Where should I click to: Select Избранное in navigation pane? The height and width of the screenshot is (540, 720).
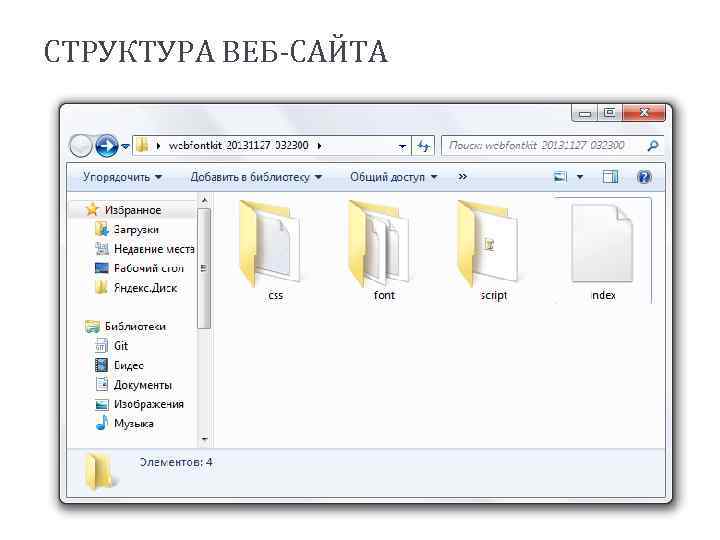pos(132,210)
